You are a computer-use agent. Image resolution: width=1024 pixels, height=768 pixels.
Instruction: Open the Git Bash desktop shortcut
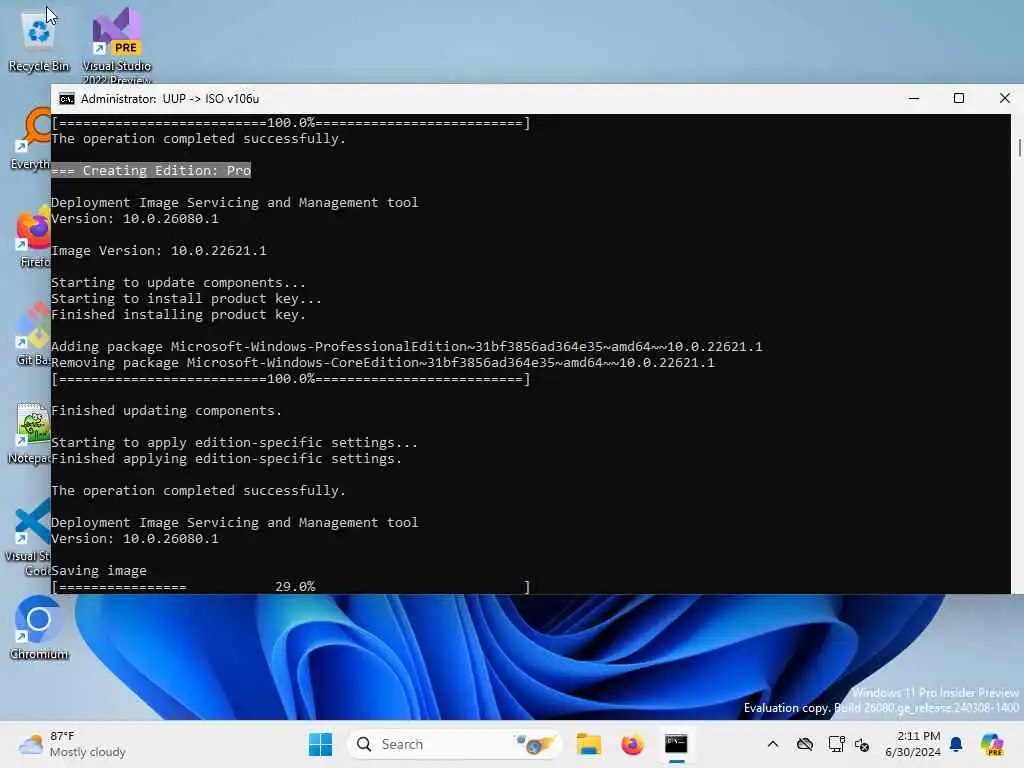tap(33, 334)
